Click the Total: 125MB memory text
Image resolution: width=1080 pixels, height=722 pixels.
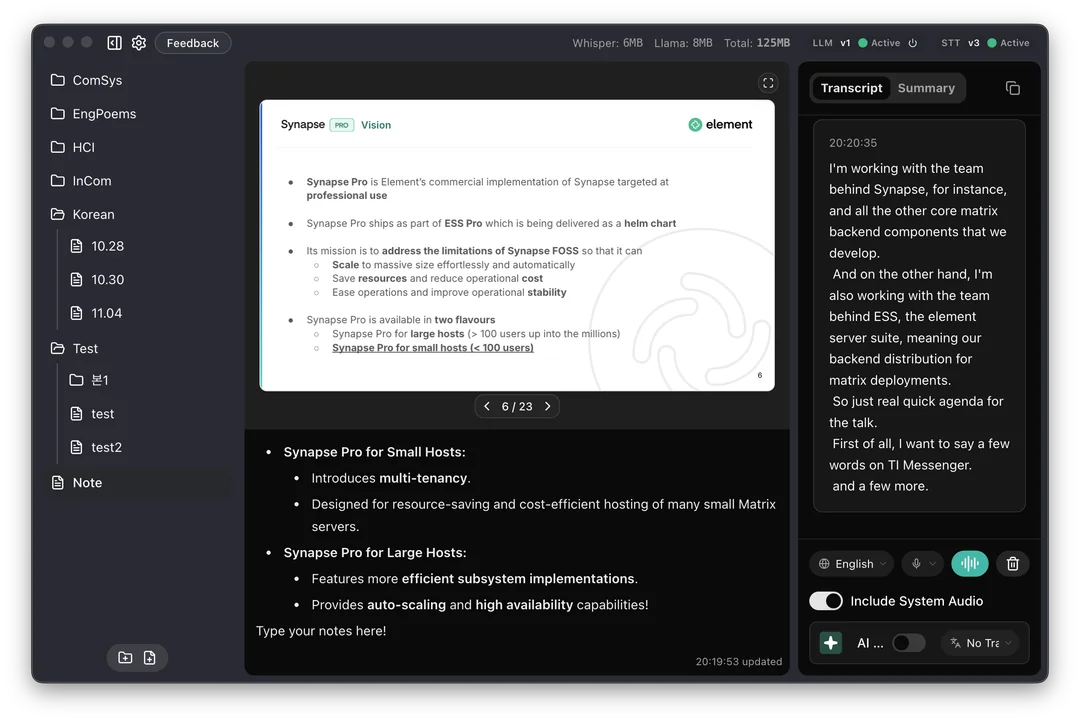(x=757, y=43)
